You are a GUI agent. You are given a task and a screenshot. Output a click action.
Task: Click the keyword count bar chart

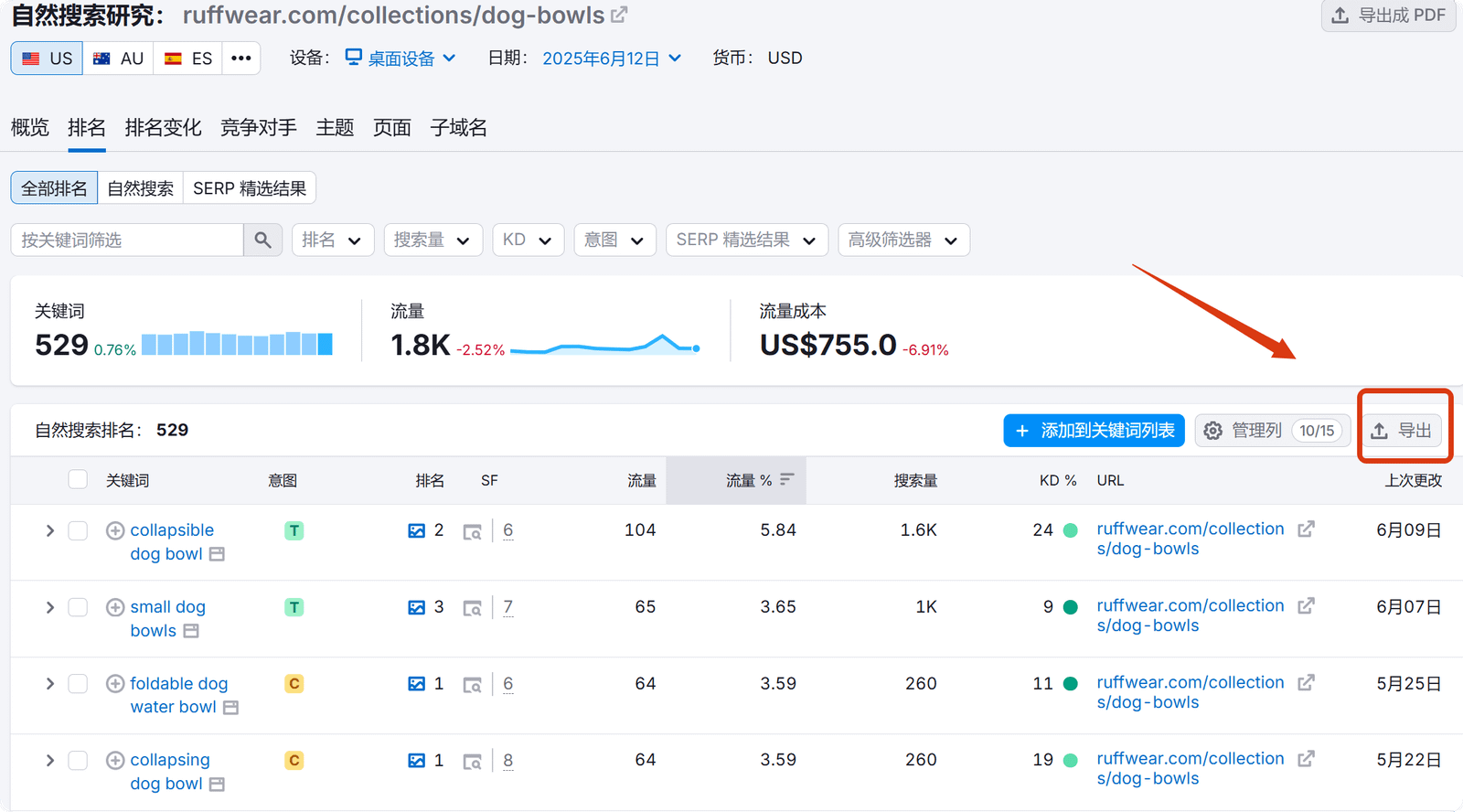[237, 343]
